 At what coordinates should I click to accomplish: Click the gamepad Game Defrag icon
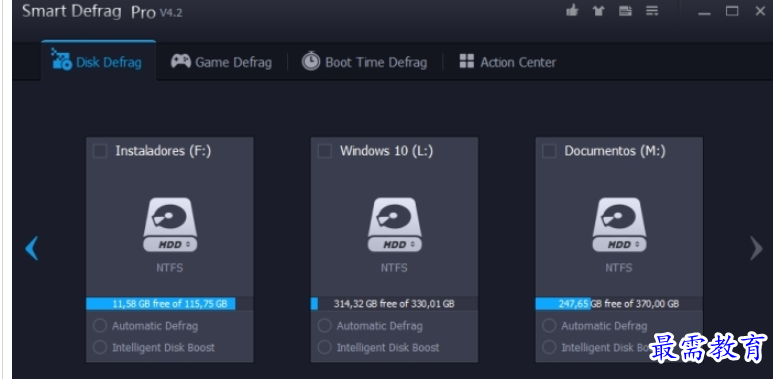(x=181, y=61)
